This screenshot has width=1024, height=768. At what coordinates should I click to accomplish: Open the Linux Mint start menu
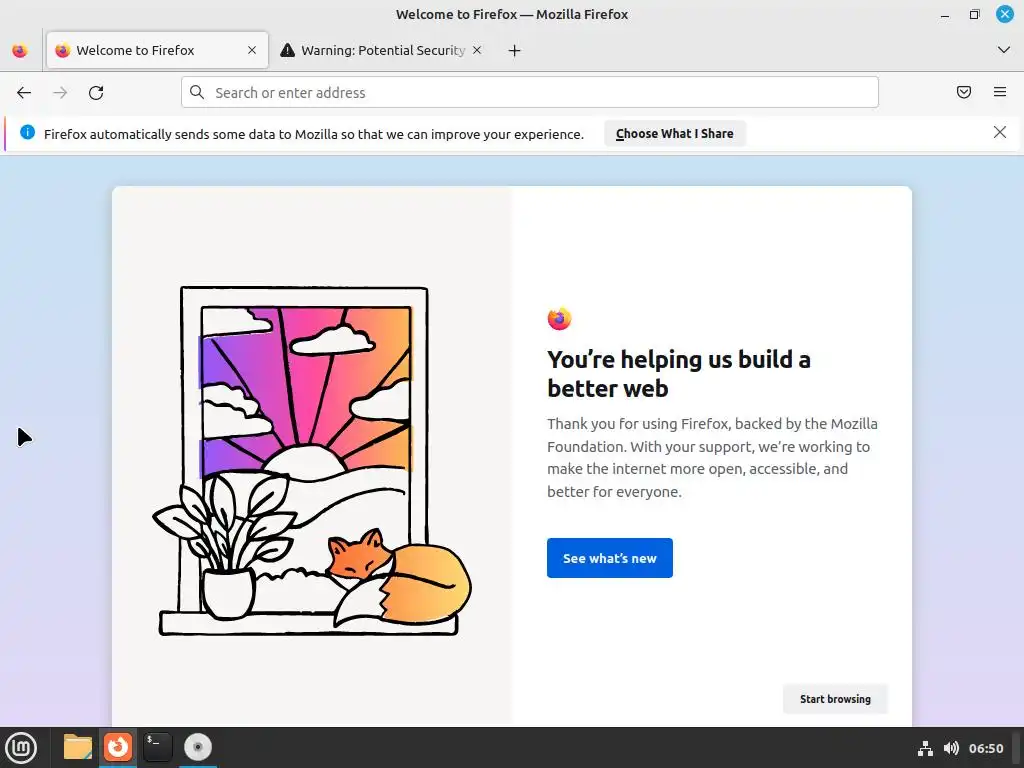[x=21, y=747]
